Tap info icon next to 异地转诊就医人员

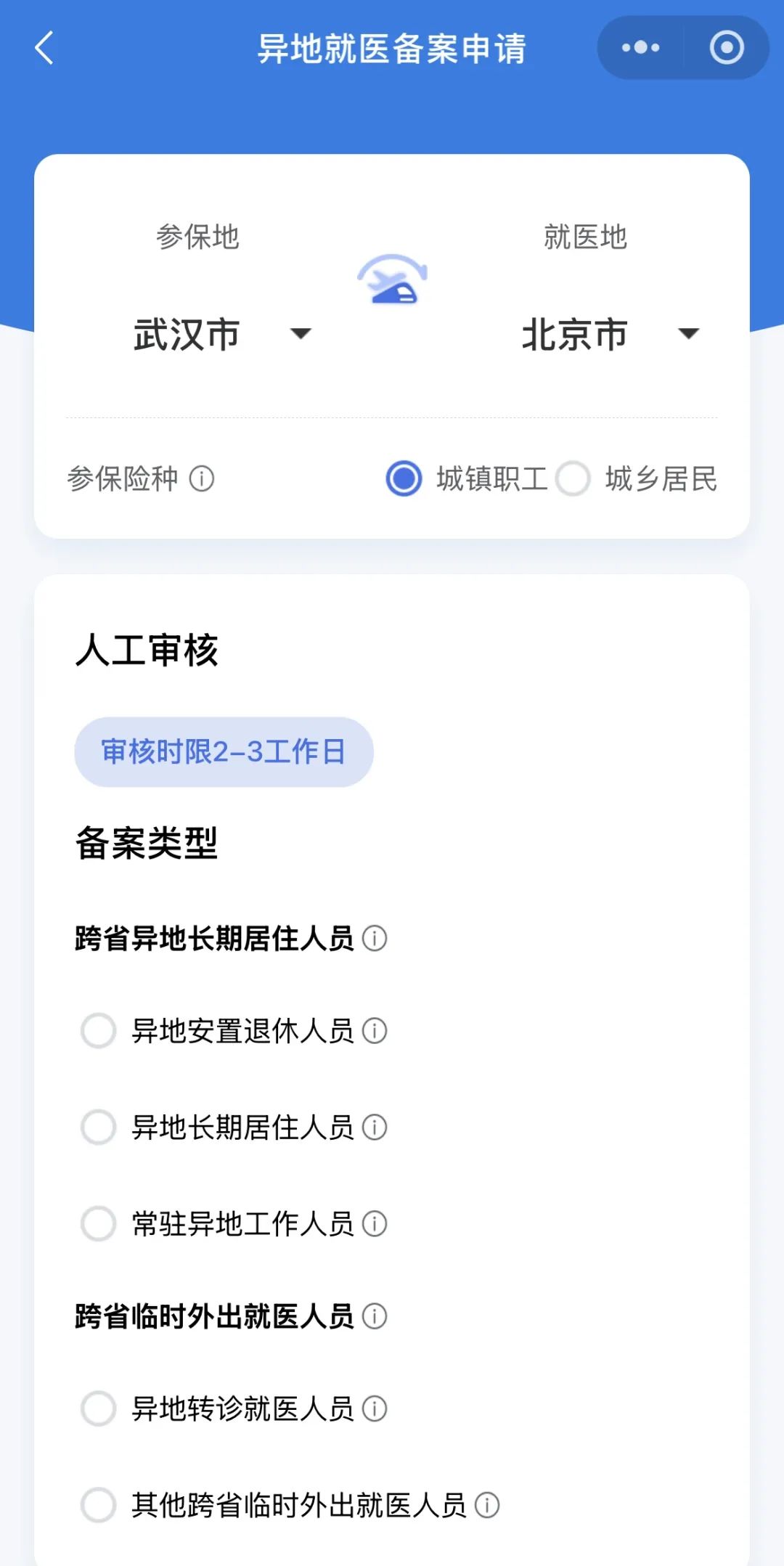click(375, 1409)
